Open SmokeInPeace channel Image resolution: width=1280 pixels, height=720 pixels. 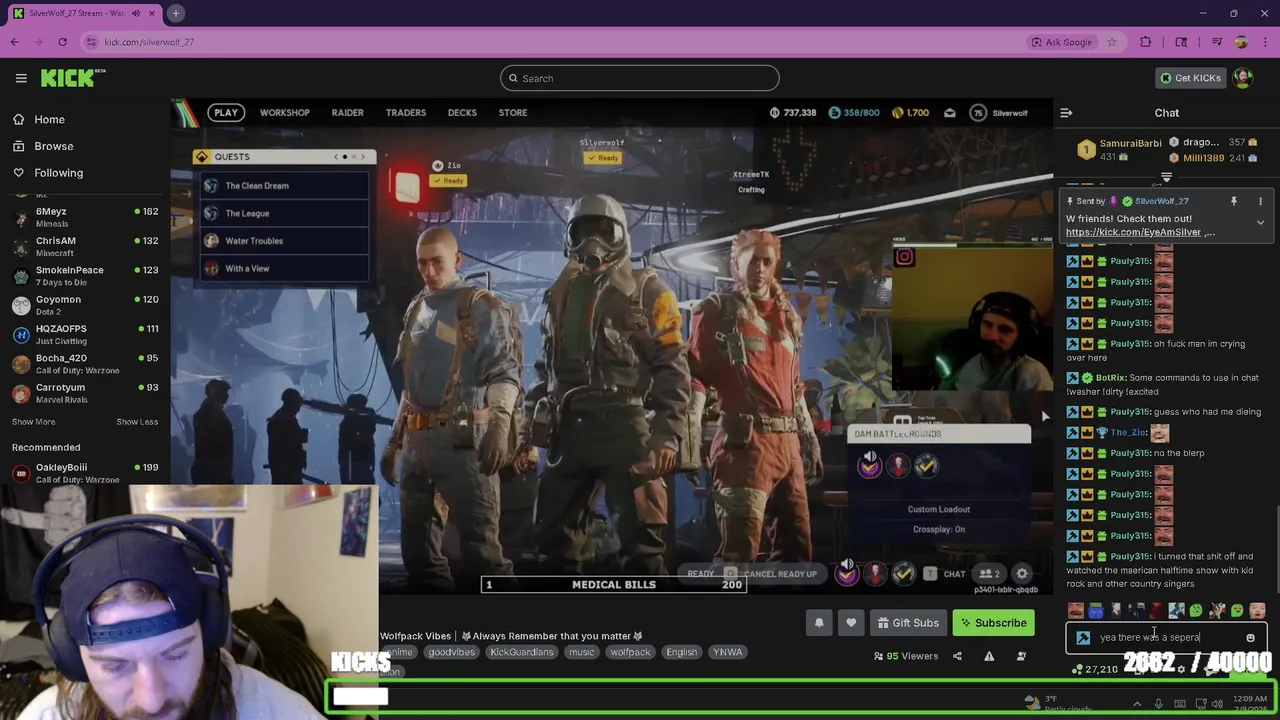tap(85, 275)
